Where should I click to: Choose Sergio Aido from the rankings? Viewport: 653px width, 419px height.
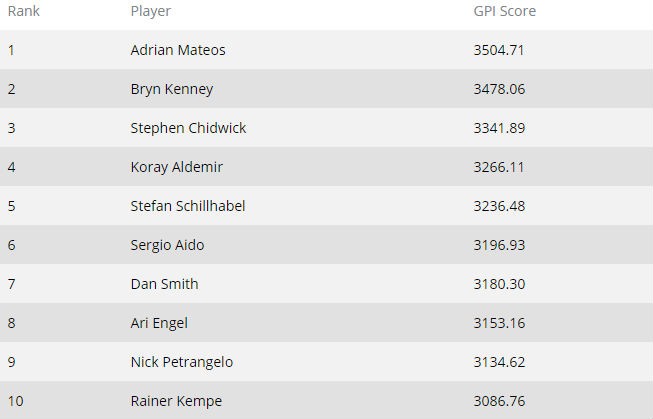[x=167, y=245]
